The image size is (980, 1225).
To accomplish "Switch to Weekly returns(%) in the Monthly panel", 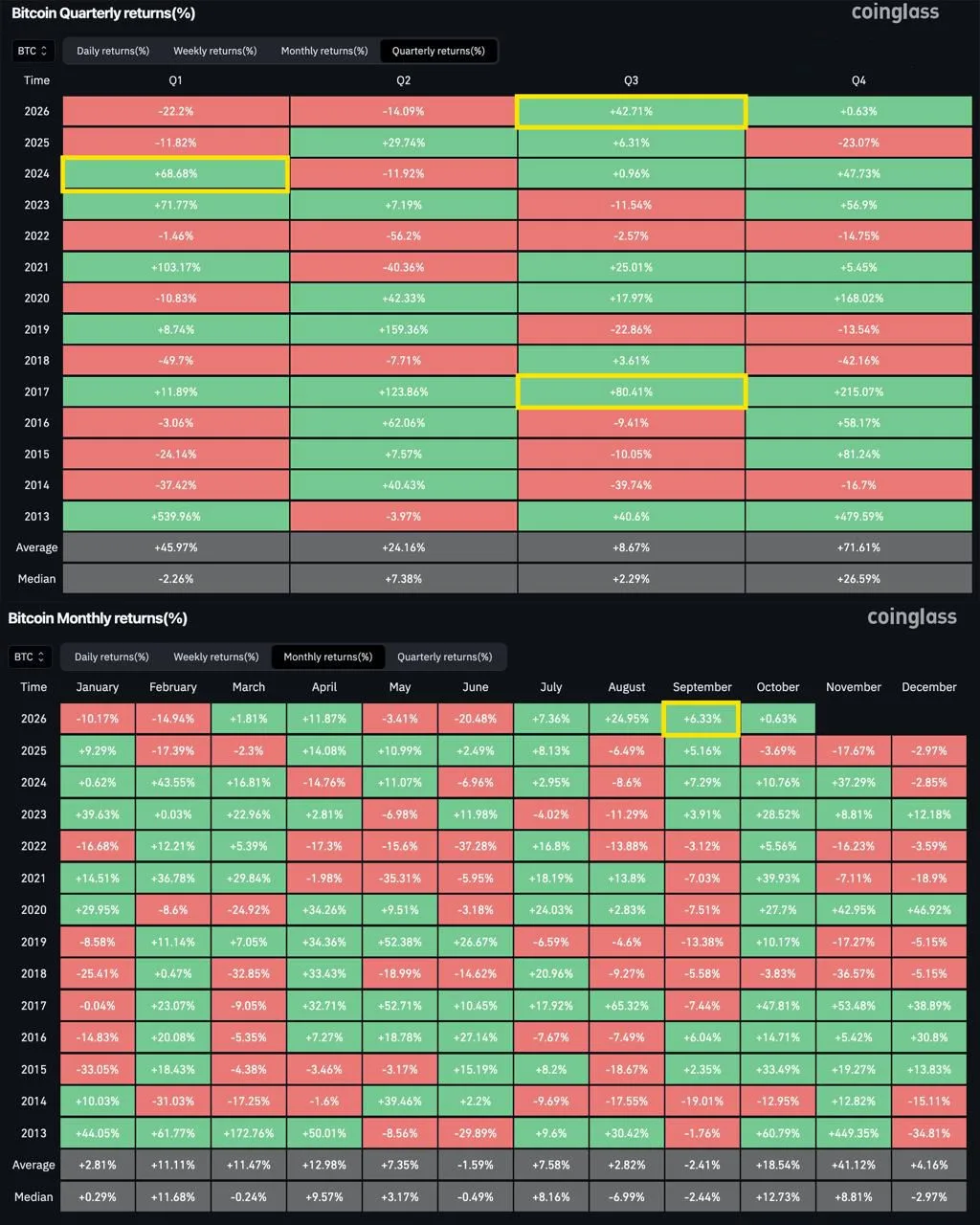I will click(216, 657).
